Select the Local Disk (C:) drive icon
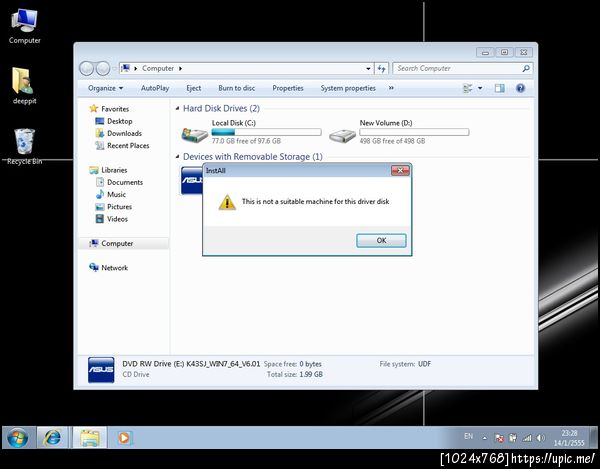 click(x=195, y=135)
